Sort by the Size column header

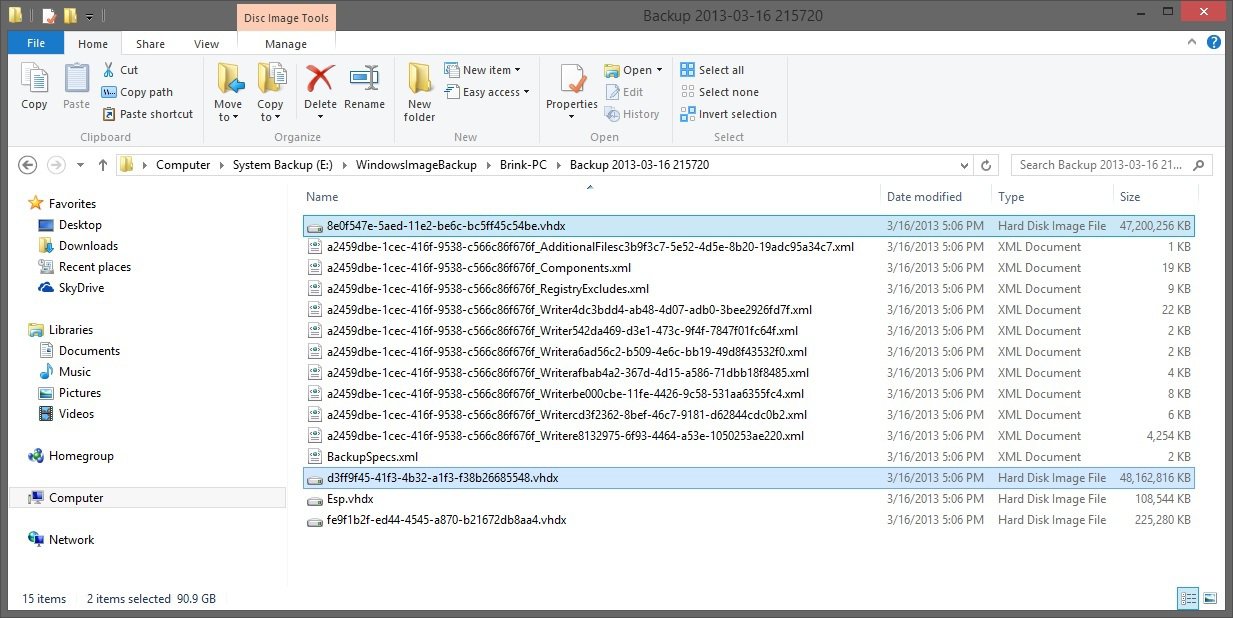click(x=1130, y=197)
